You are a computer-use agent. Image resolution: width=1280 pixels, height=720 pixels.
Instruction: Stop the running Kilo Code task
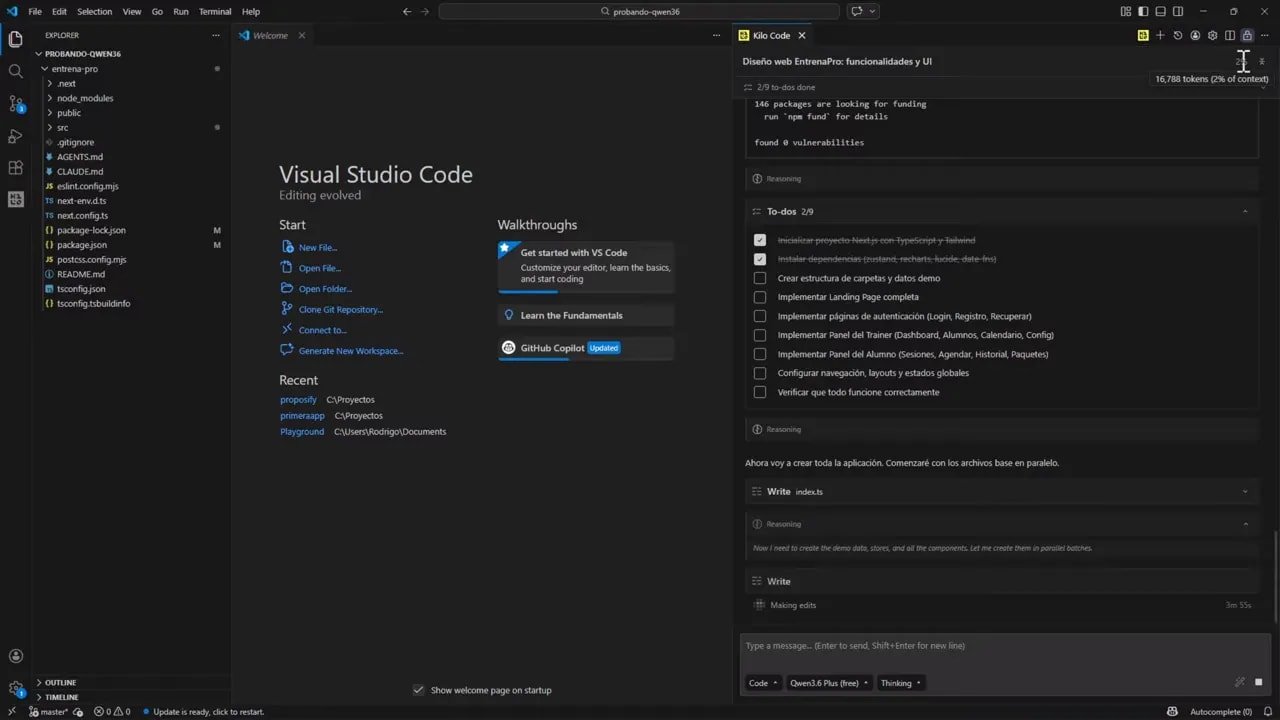point(1258,682)
